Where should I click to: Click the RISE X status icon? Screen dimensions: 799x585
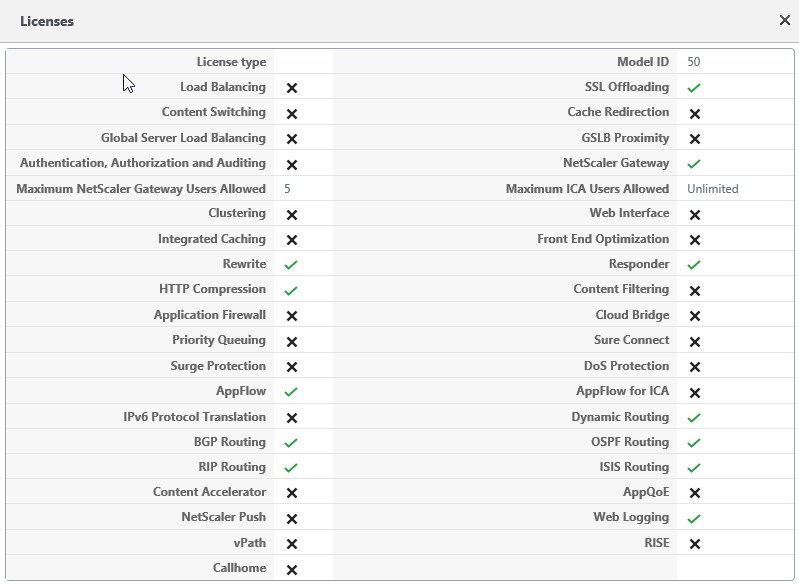click(x=695, y=544)
